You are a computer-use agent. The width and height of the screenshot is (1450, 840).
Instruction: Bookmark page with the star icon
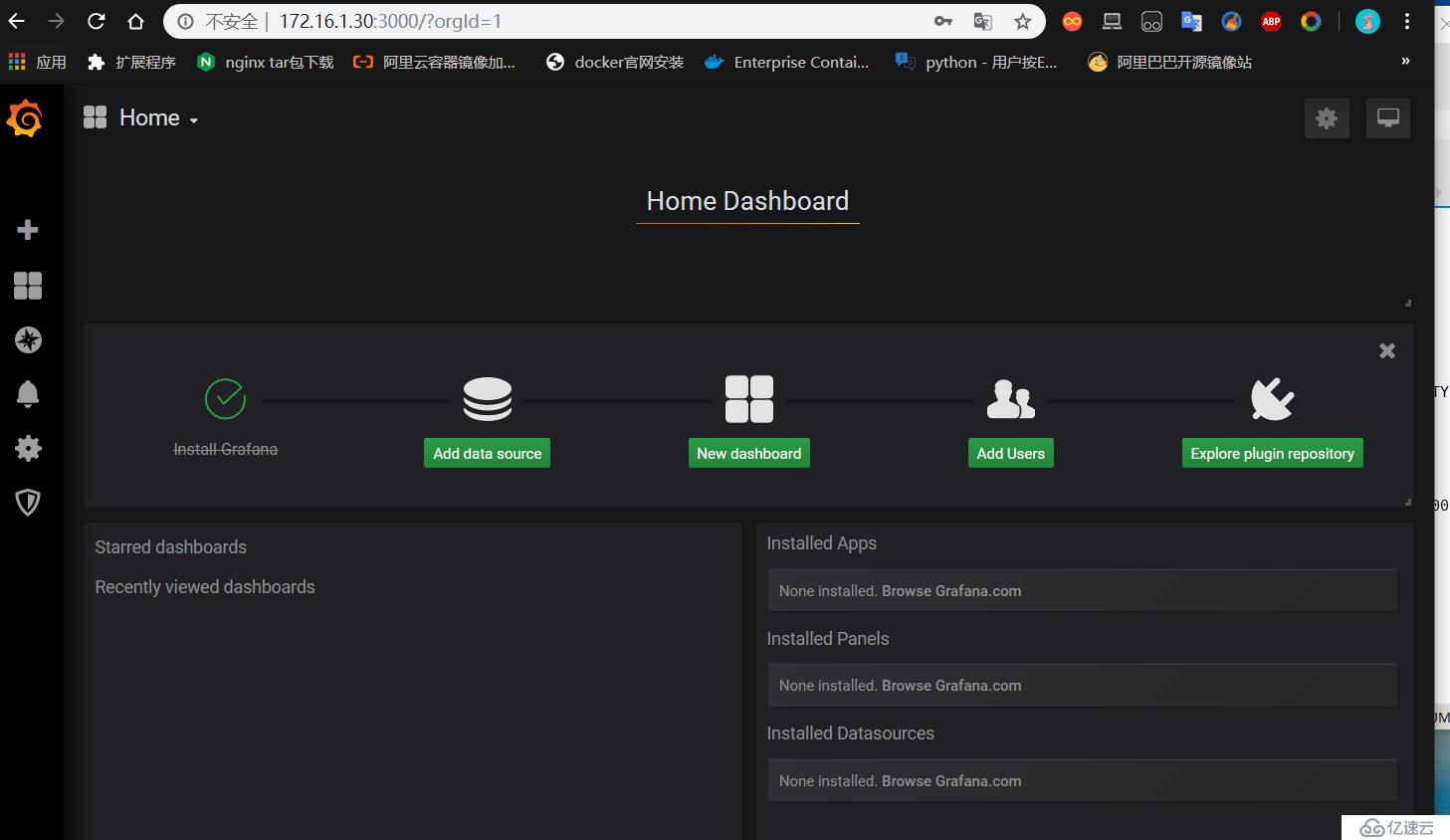coord(1023,21)
